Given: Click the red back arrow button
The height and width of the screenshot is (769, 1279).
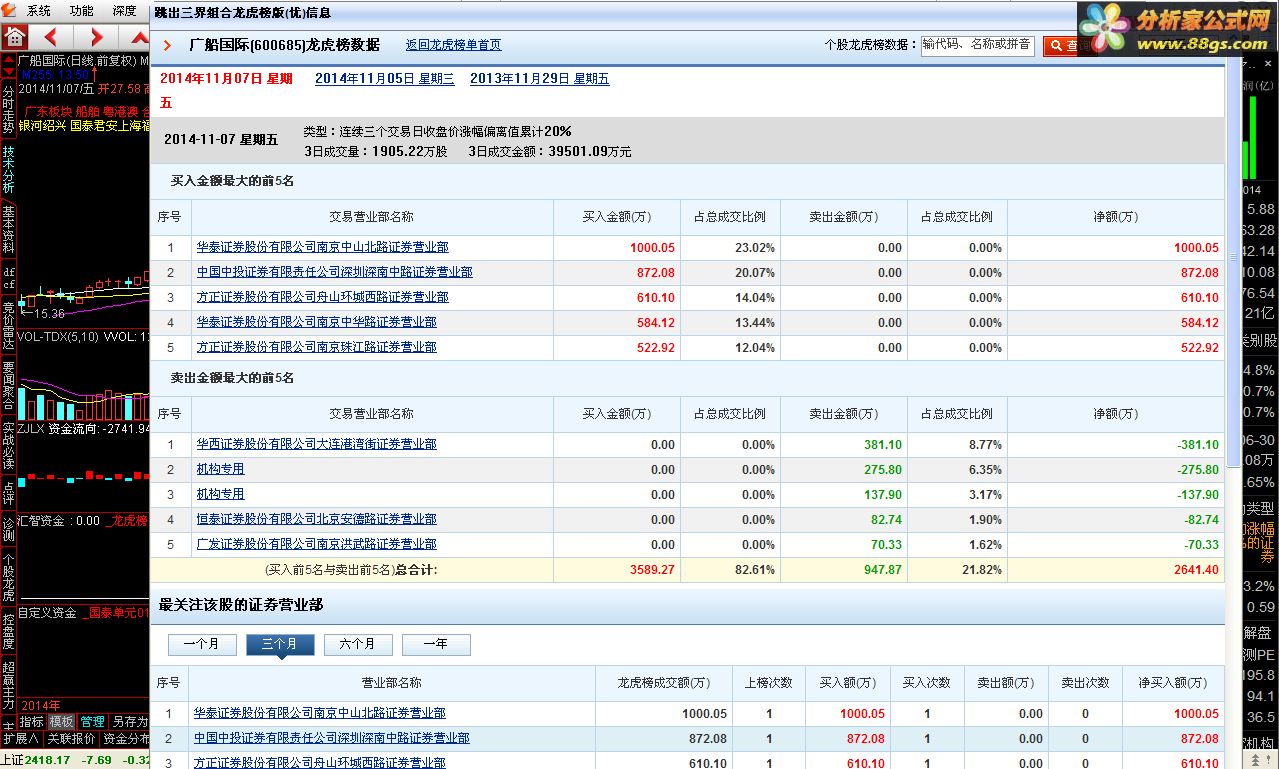Looking at the screenshot, I should click(51, 38).
